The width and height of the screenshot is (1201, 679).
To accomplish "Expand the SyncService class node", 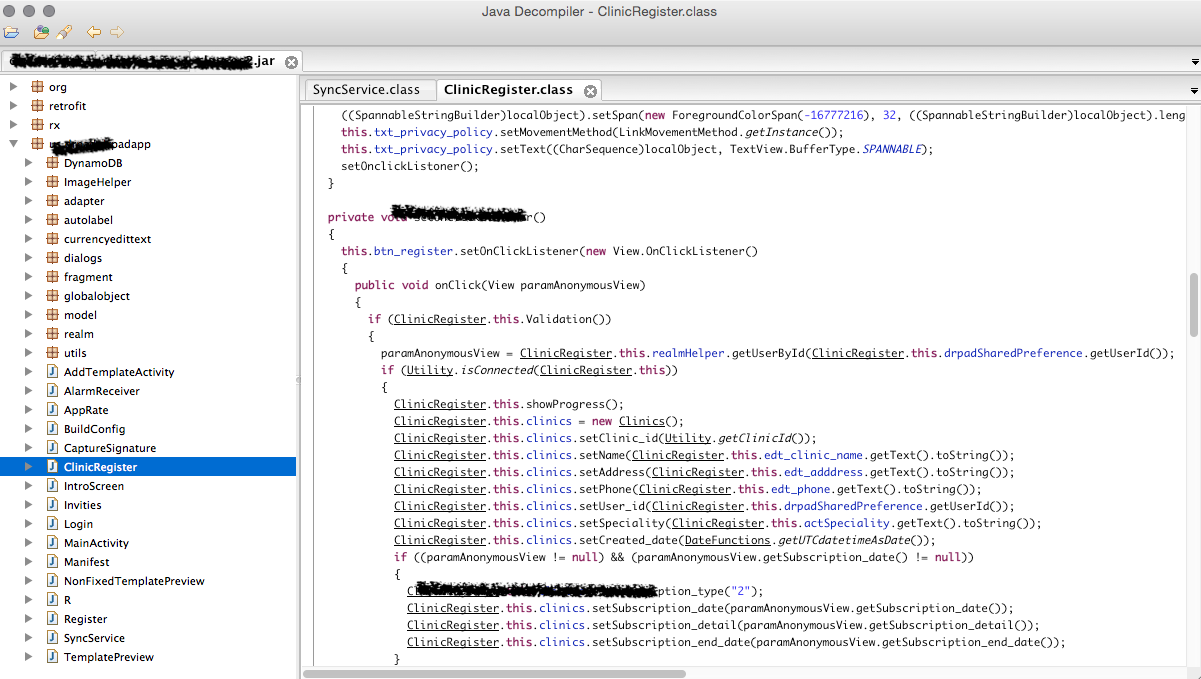I will click(28, 638).
